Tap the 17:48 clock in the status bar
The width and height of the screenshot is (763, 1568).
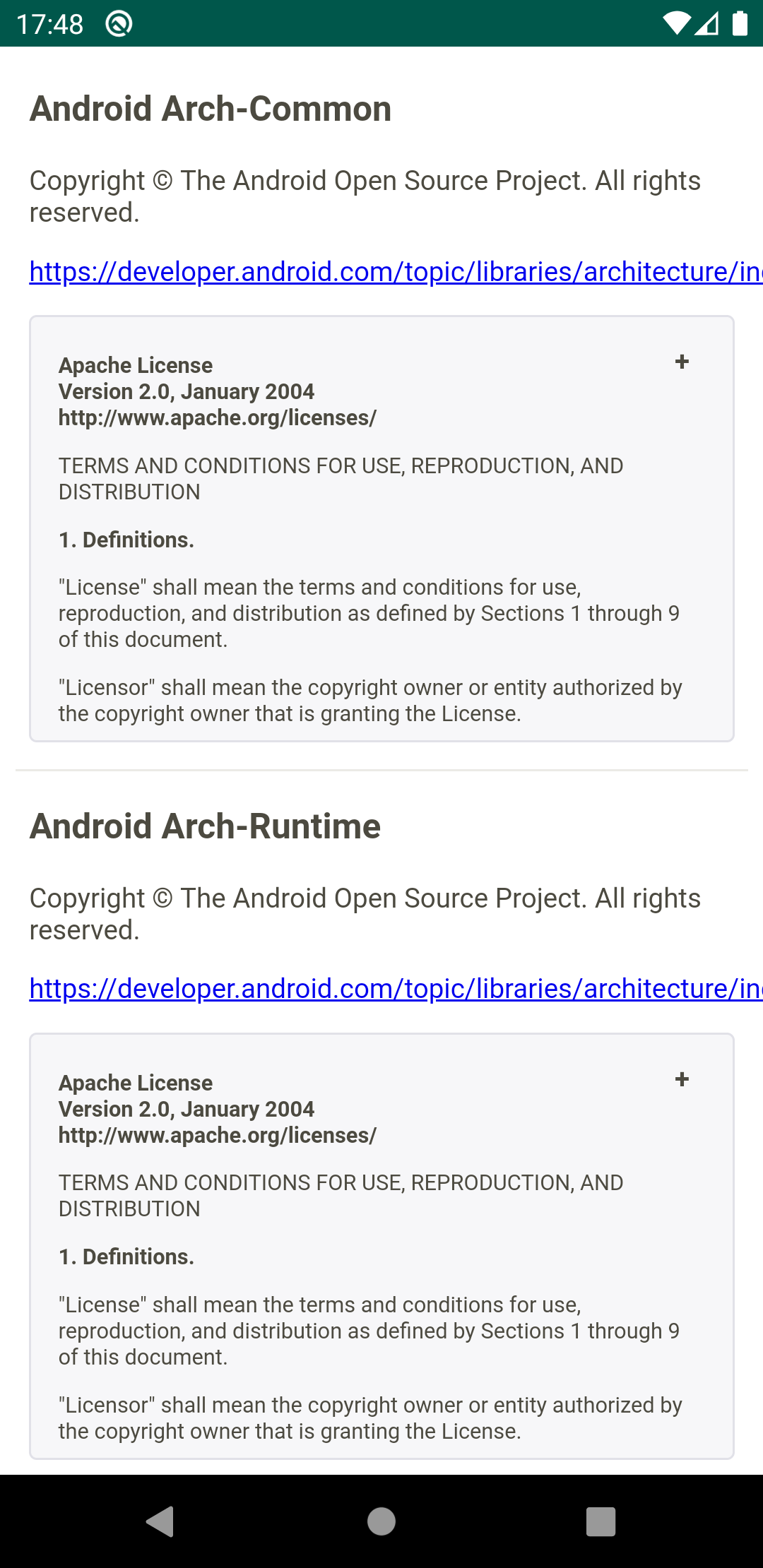tap(50, 25)
